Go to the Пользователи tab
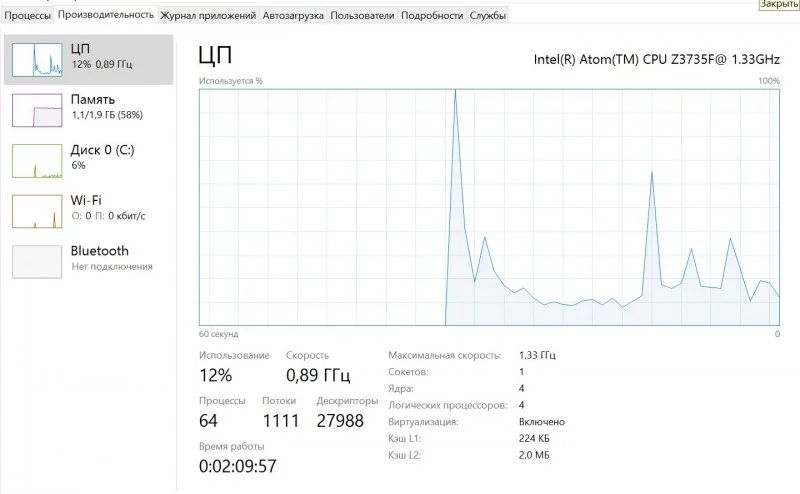This screenshot has width=800, height=494. pos(362,15)
